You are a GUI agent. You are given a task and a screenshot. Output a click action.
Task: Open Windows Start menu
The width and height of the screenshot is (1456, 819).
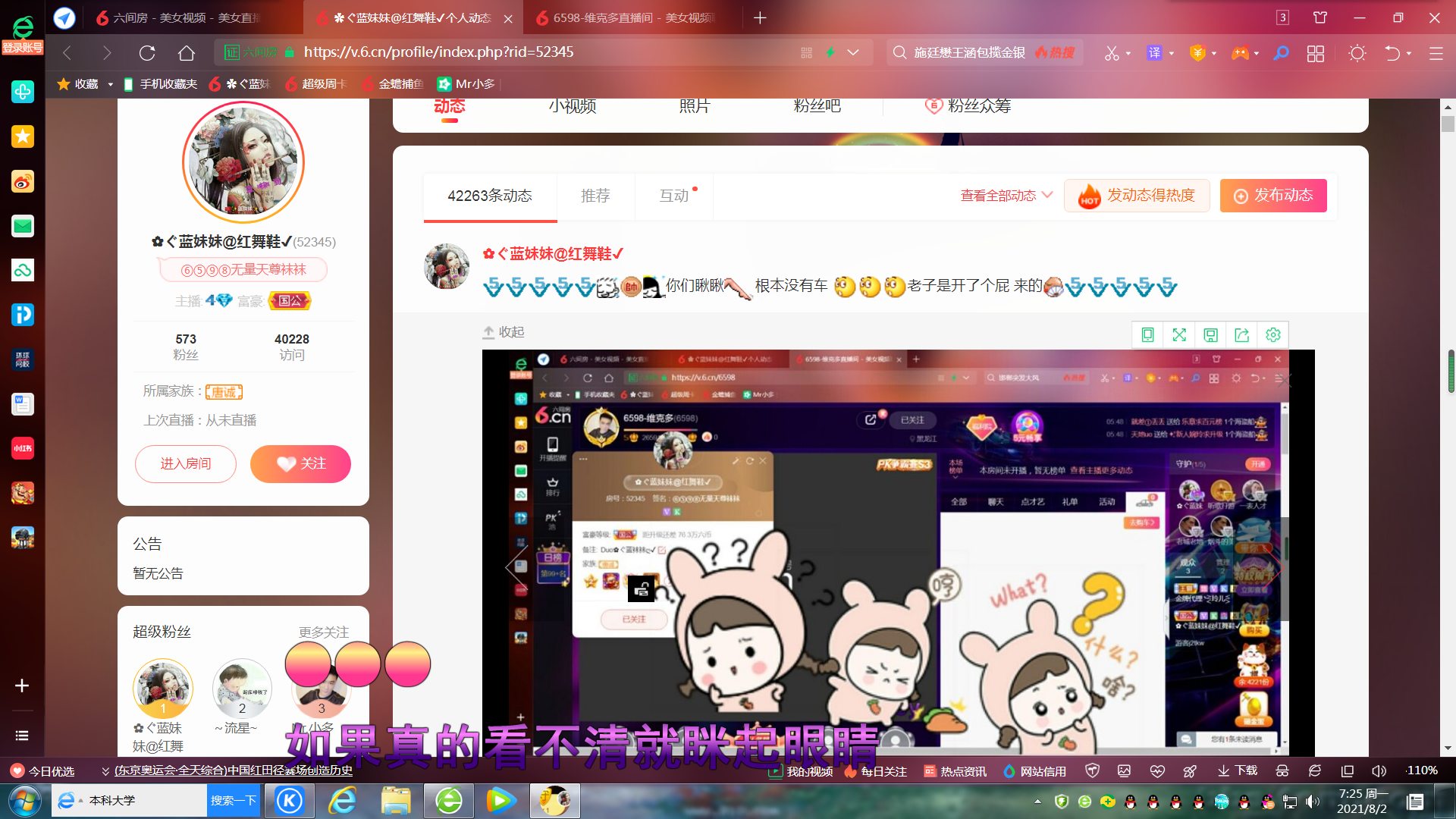coord(24,801)
